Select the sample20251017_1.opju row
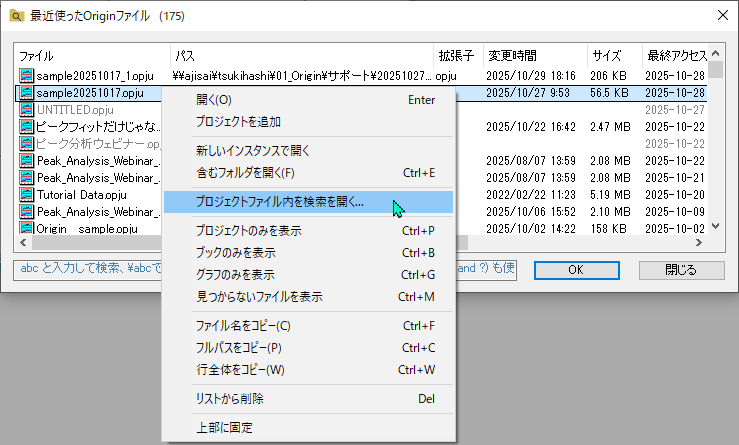This screenshot has height=445, width=739. (x=362, y=75)
